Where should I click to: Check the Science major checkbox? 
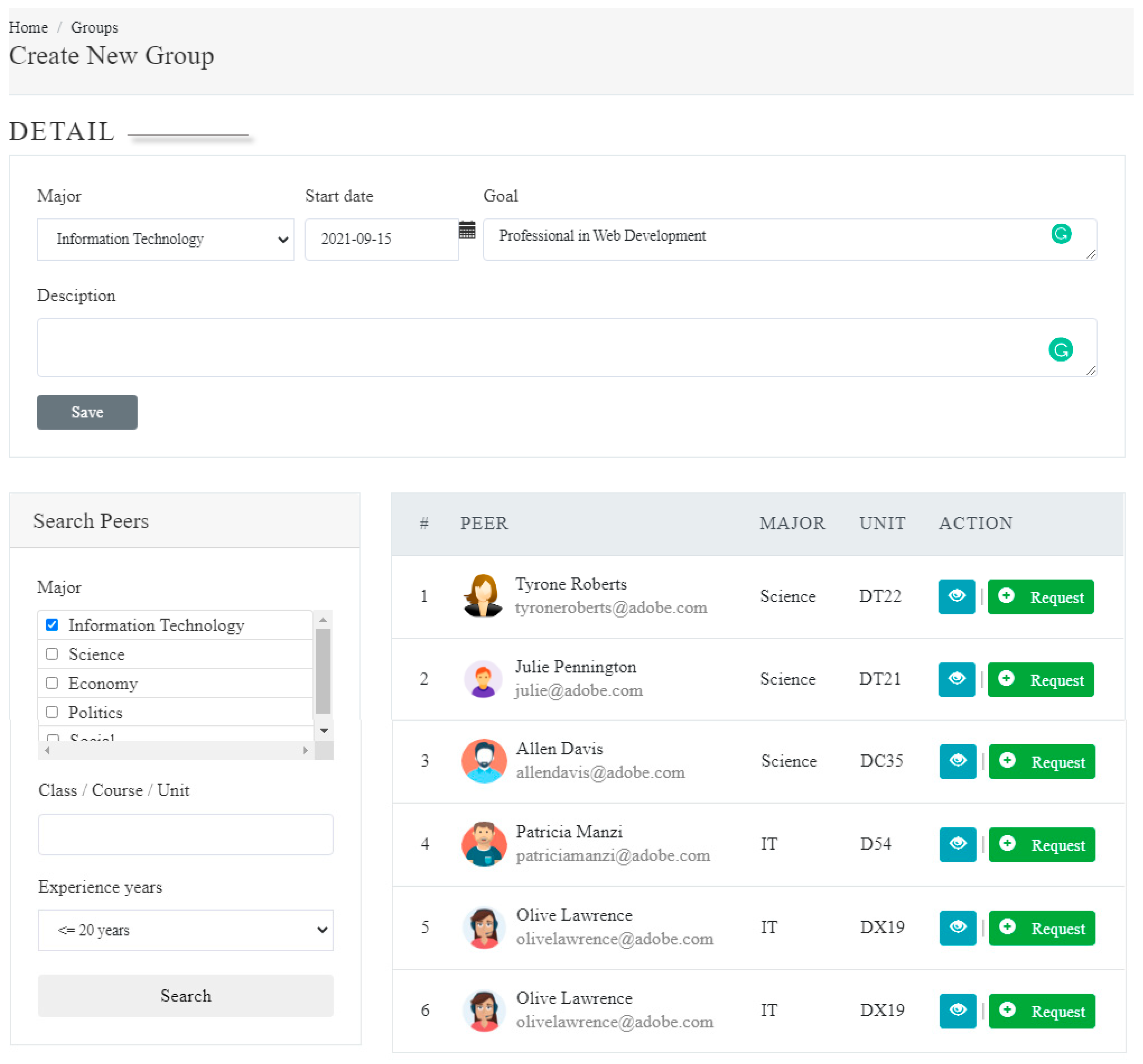(x=52, y=654)
